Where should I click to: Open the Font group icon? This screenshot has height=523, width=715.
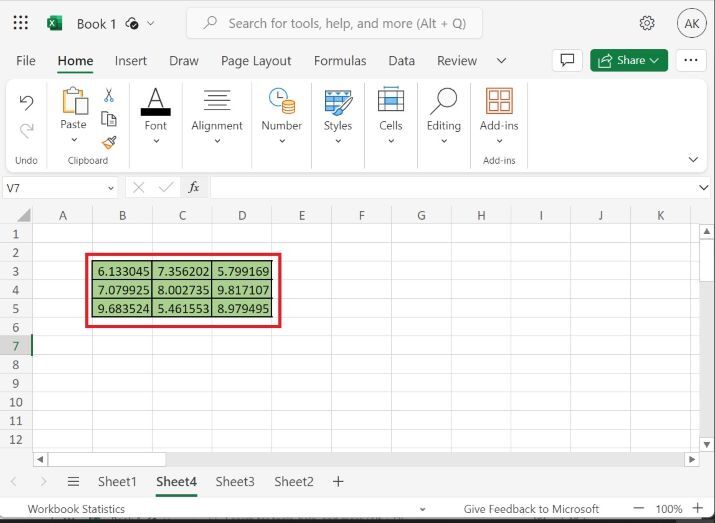point(155,101)
